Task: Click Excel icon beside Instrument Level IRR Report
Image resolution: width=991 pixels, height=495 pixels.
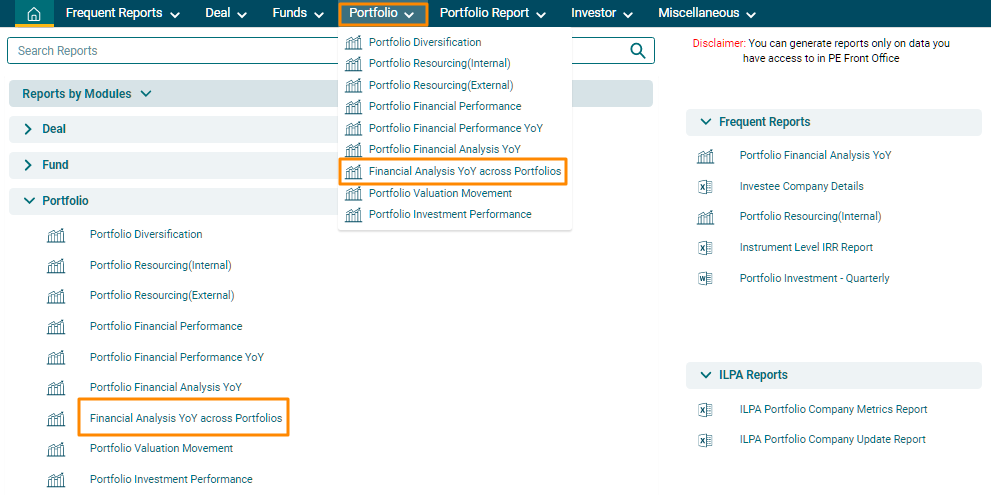Action: 705,248
